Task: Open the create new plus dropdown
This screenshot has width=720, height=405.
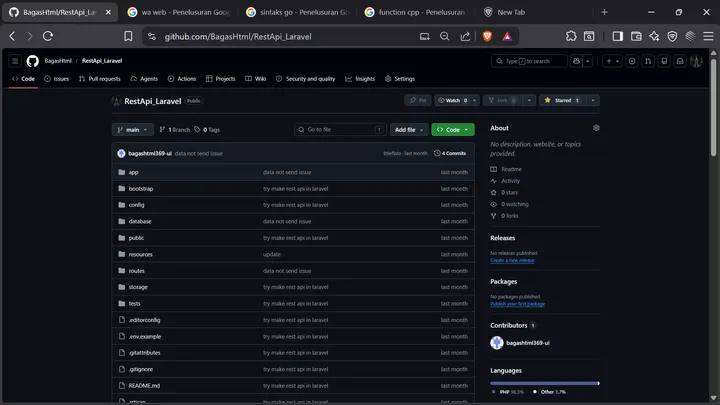Action: (613, 61)
